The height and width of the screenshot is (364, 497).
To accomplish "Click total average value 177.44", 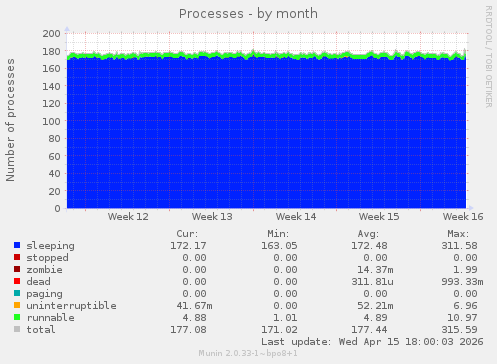I will pos(369,330).
